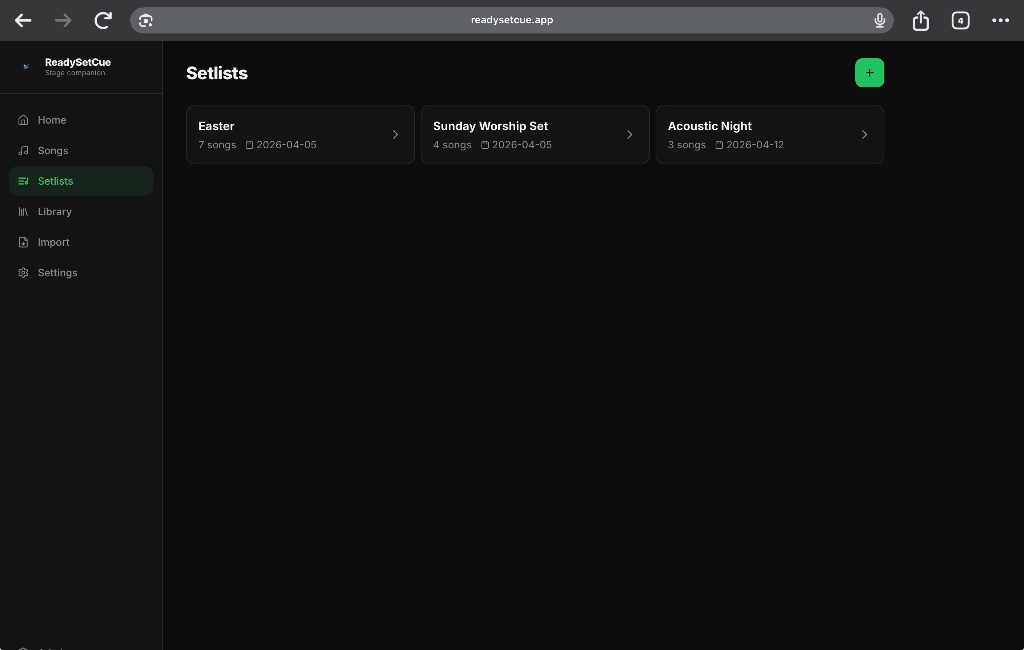The height and width of the screenshot is (650, 1024).
Task: Click the Settings gear icon
Action: (24, 272)
